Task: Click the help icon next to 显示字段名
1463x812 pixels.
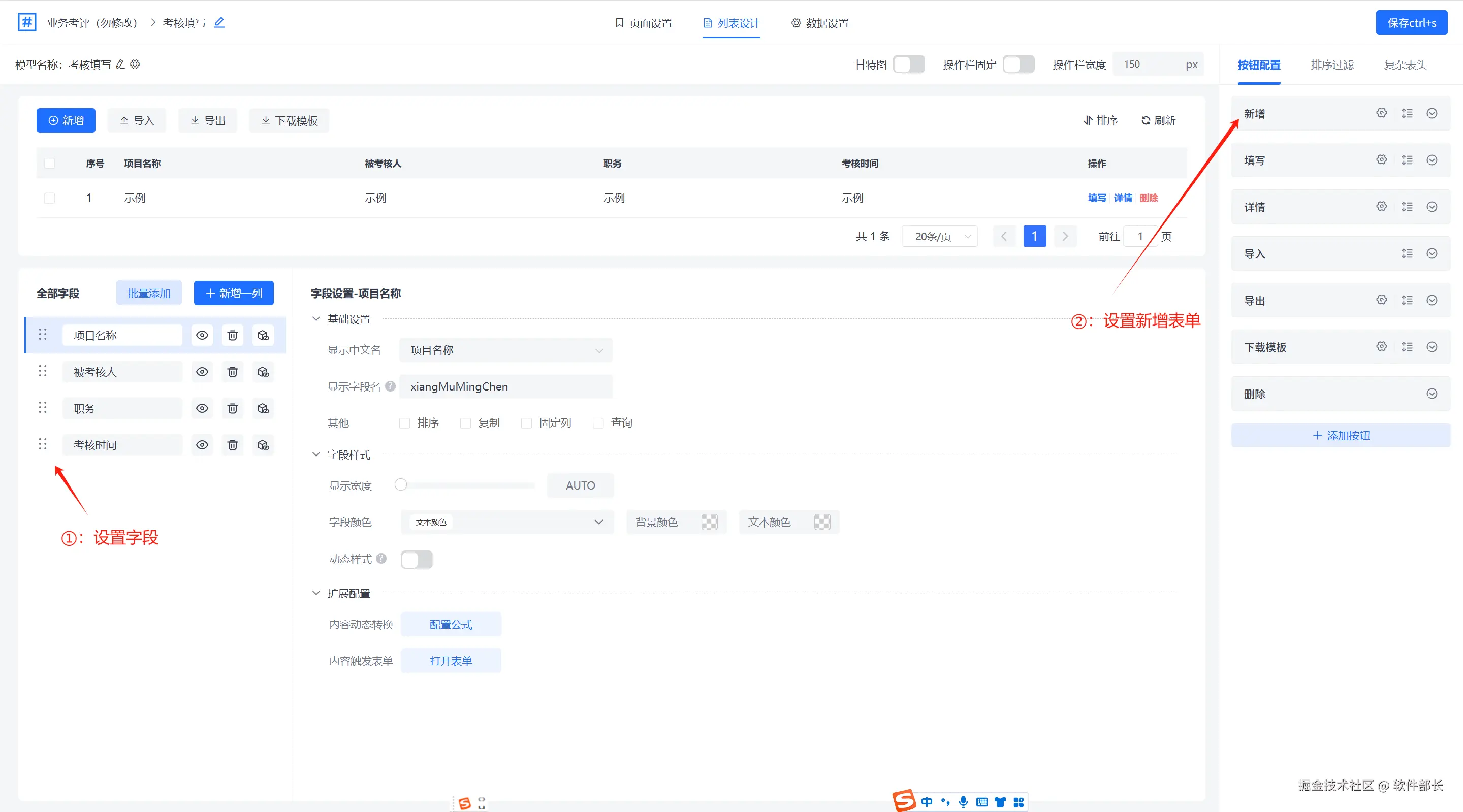Action: tap(390, 386)
